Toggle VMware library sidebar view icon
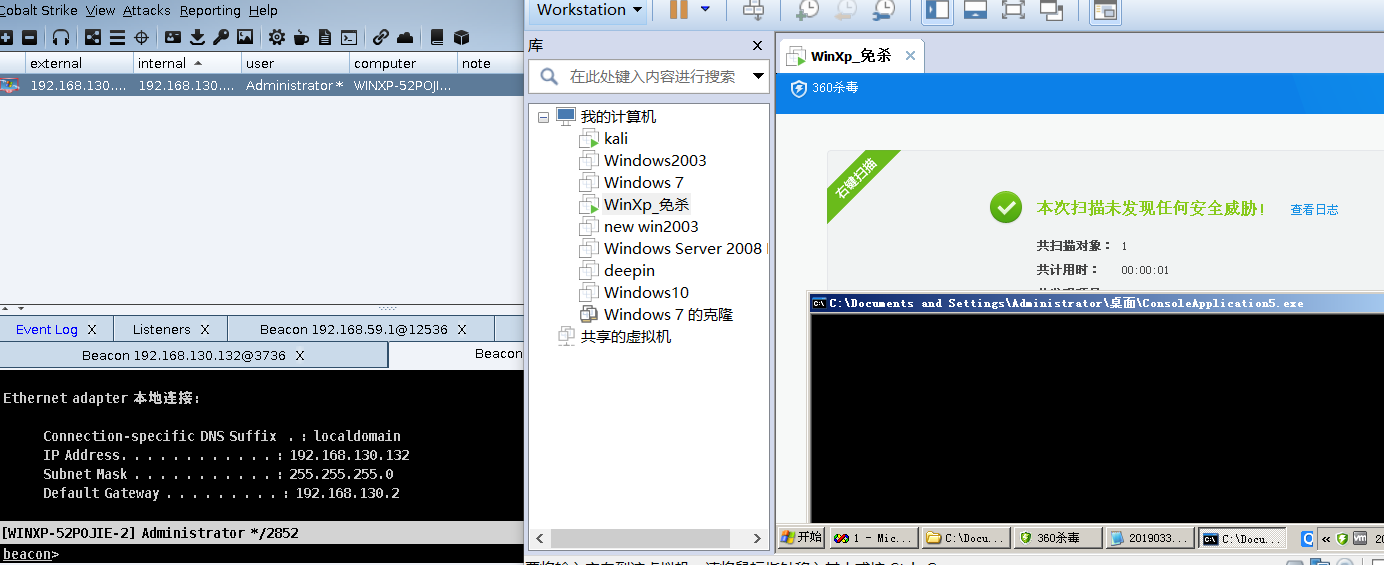This screenshot has width=1384, height=565. [937, 10]
